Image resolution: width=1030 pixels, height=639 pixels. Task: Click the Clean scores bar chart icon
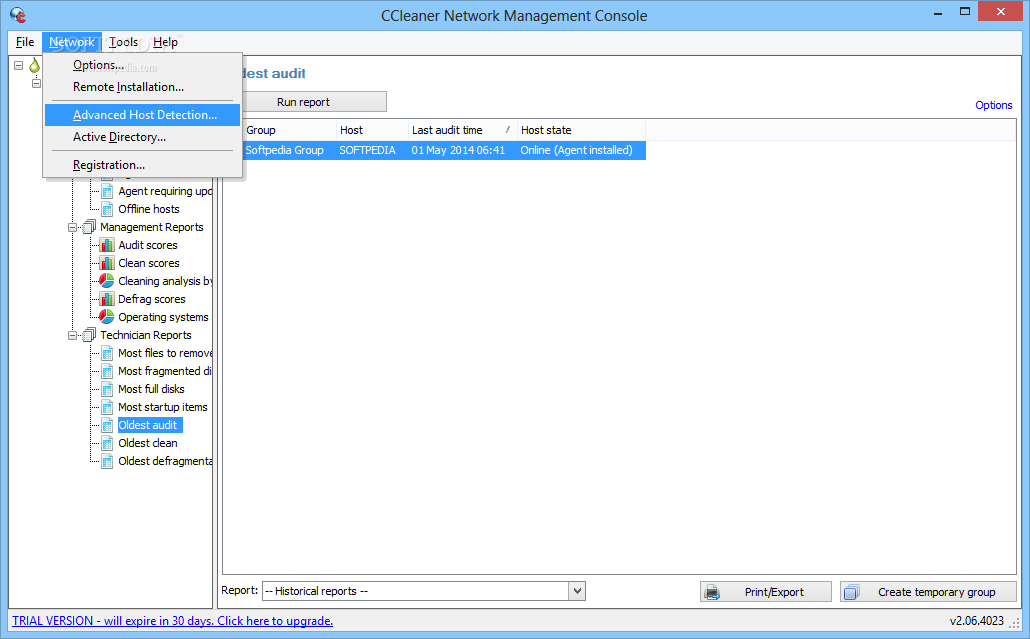click(x=106, y=263)
